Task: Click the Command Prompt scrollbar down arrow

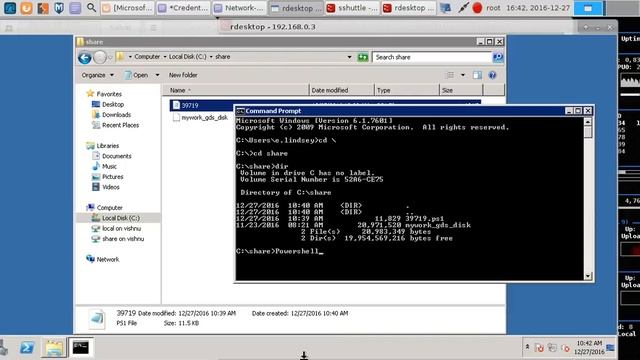Action: pyautogui.click(x=588, y=276)
